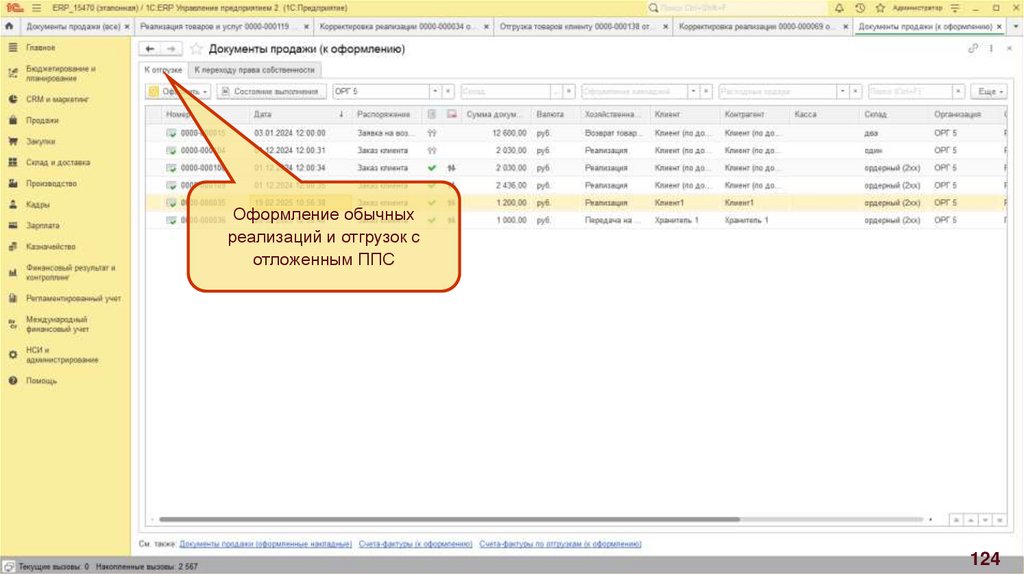Viewport: 1024px width, 574px height.
Task: Switch to К переходу права собственности tab
Action: point(254,70)
